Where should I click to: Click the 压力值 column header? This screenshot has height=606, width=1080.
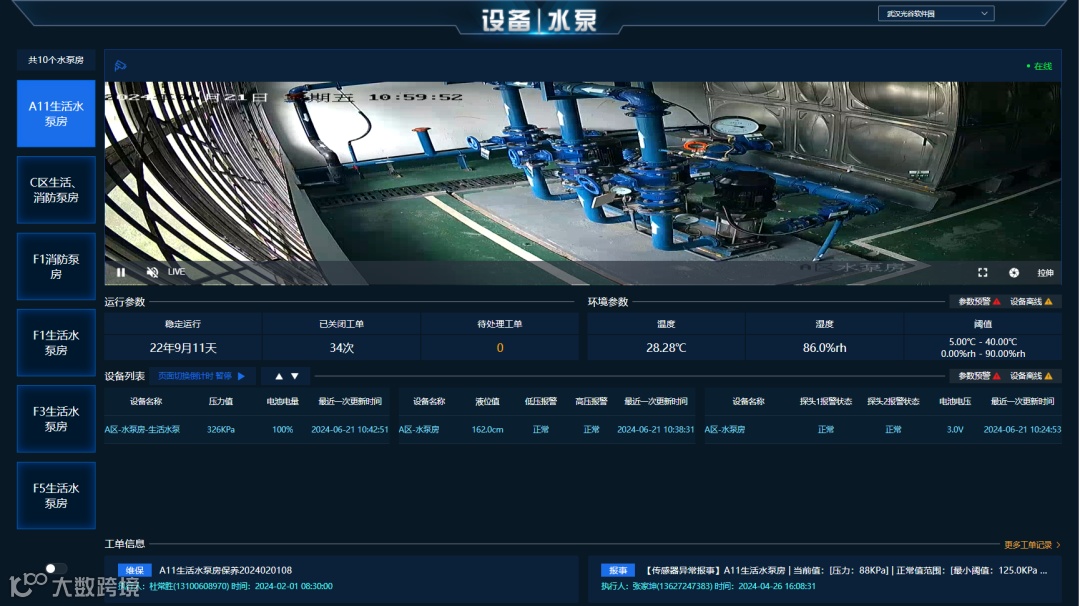tap(220, 401)
